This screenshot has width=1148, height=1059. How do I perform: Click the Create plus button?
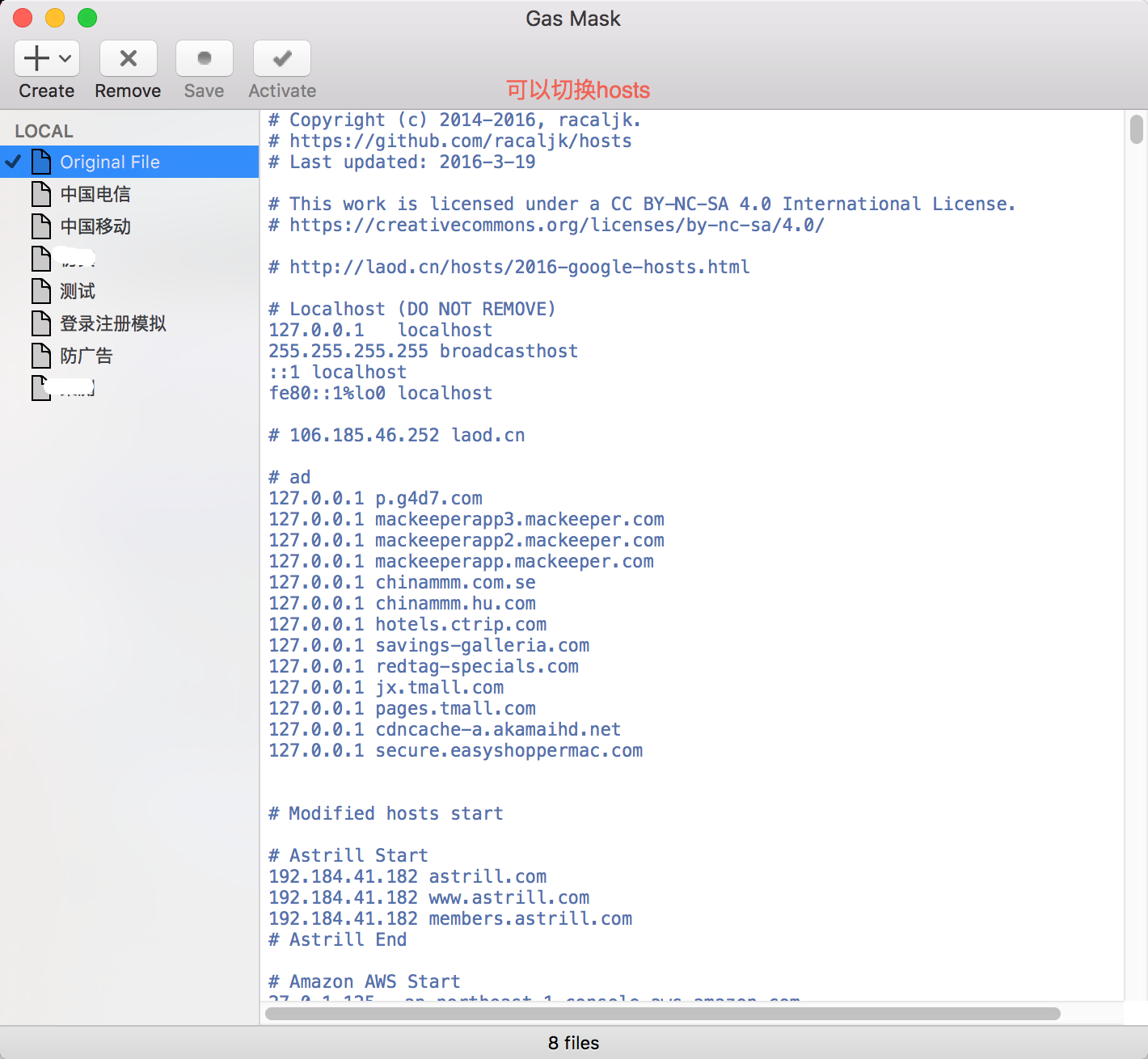tap(37, 58)
